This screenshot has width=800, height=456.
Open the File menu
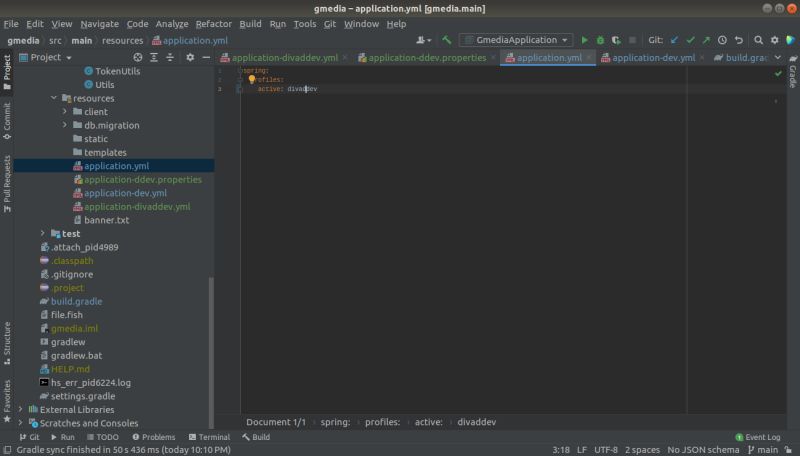tap(11, 24)
